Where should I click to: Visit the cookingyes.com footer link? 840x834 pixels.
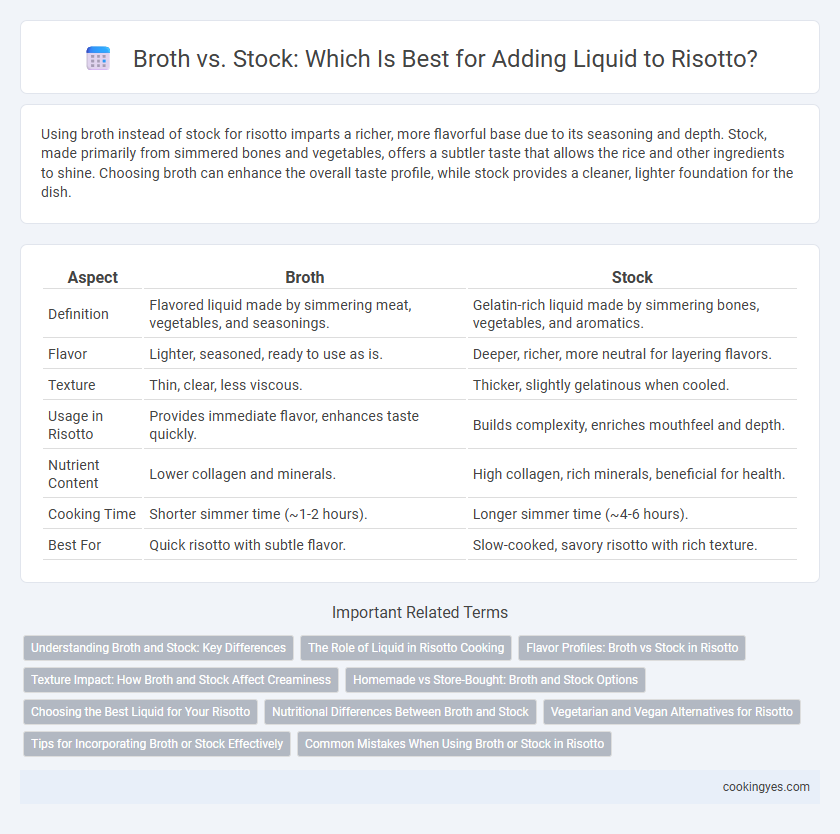(x=766, y=787)
